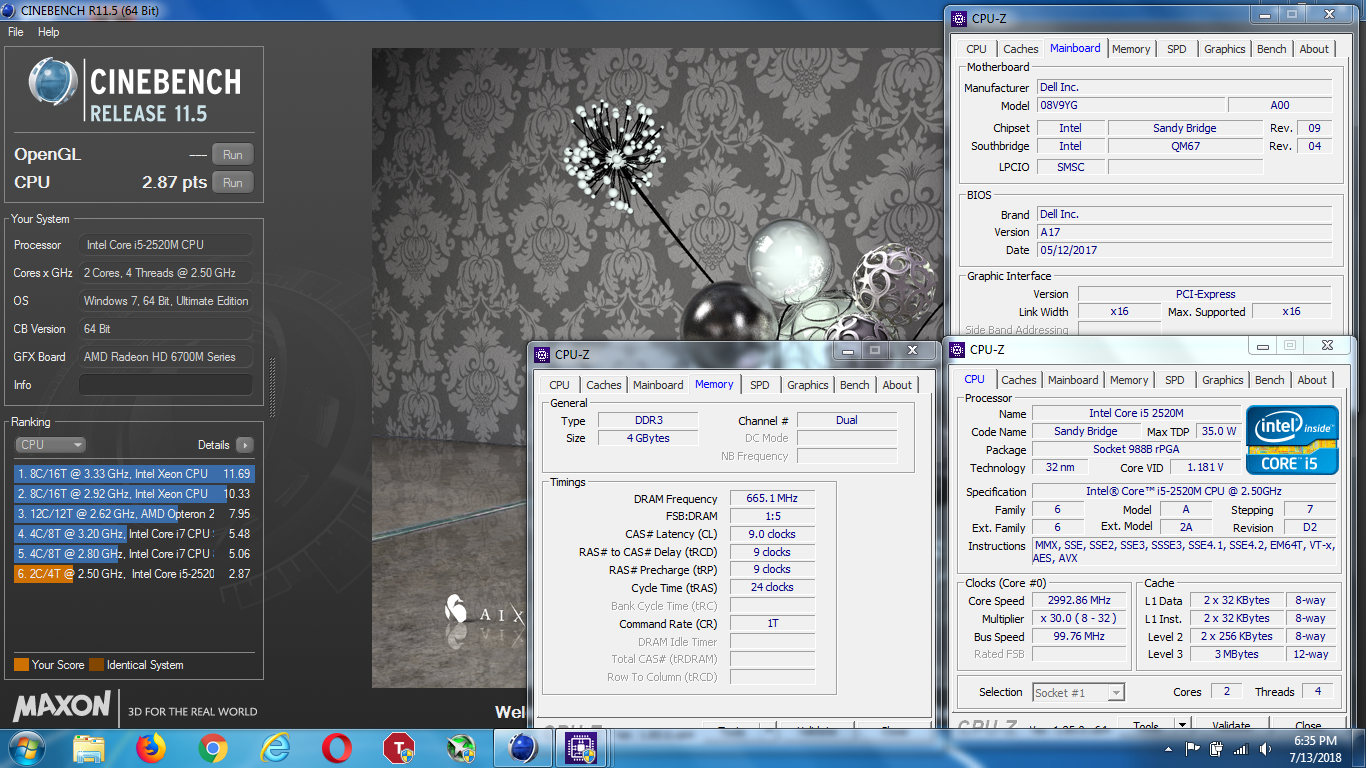Switch to SPD tab in Memory window
The image size is (1366, 768).
760,385
